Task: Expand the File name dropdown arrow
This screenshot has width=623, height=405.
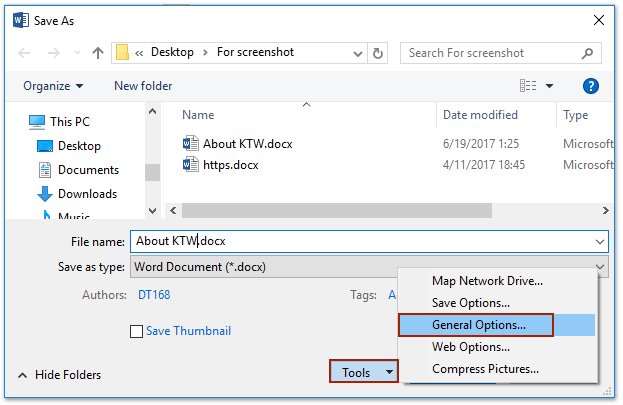Action: pyautogui.click(x=600, y=242)
